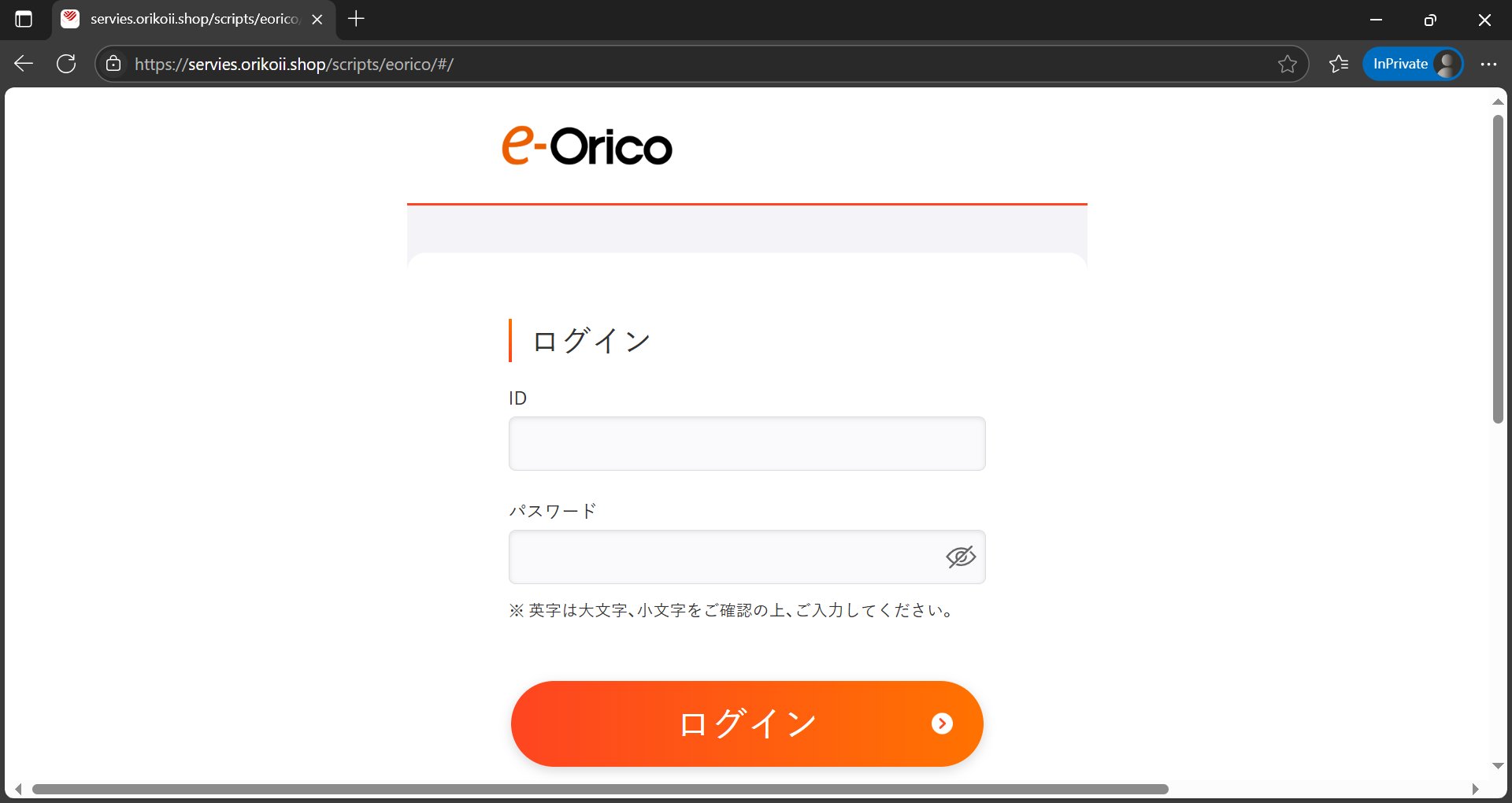Focus the ID input field

(x=747, y=443)
